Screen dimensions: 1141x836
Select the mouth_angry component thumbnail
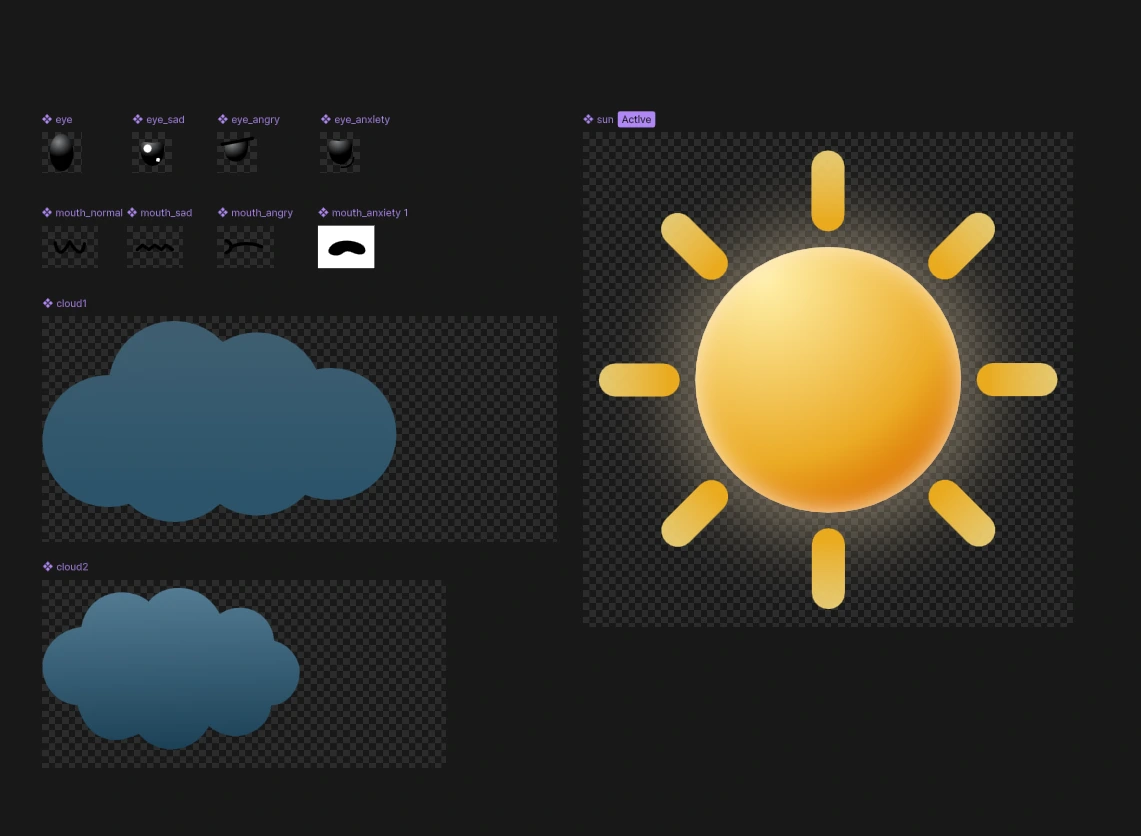click(245, 247)
